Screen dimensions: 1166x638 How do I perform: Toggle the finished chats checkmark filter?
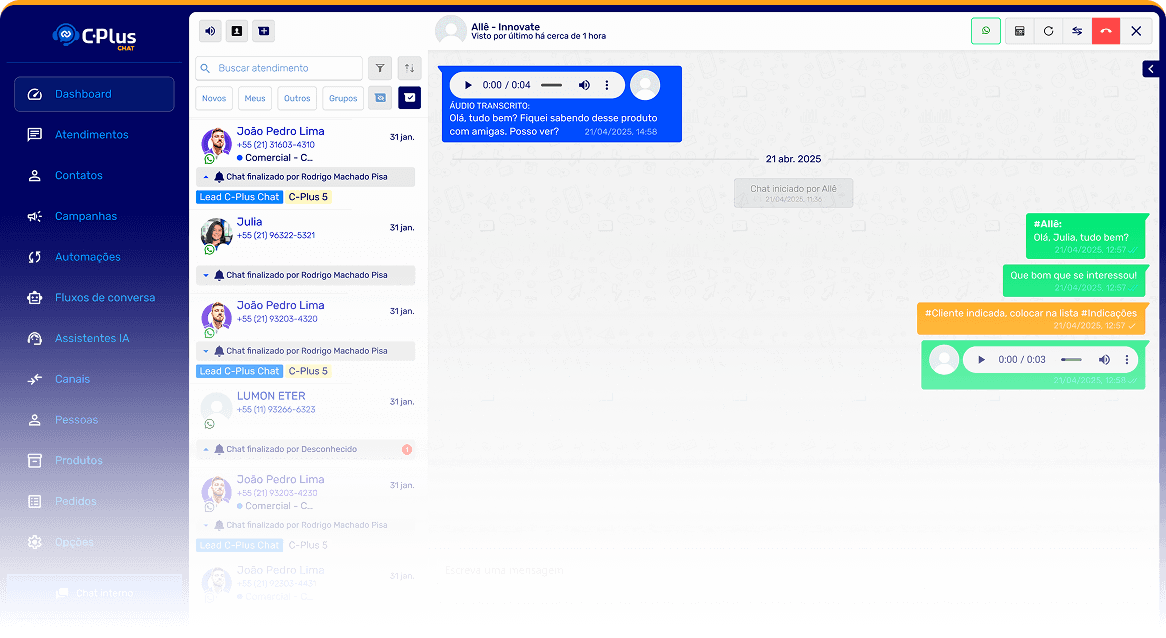[x=409, y=98]
